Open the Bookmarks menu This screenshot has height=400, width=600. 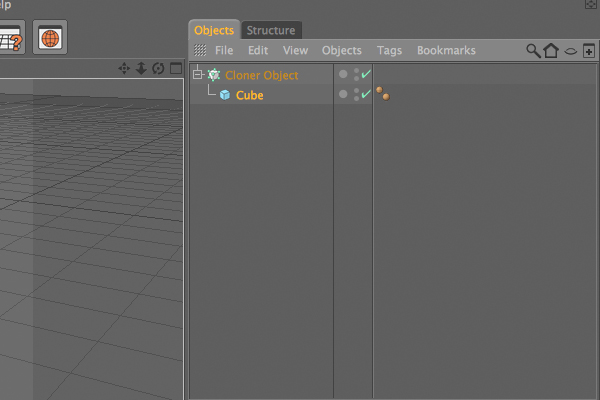446,51
